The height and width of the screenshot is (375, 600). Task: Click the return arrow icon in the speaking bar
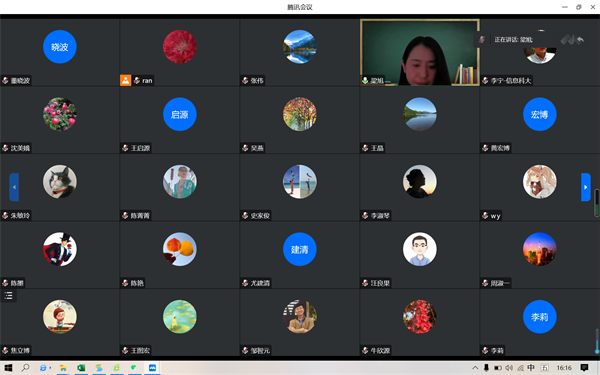[580, 39]
